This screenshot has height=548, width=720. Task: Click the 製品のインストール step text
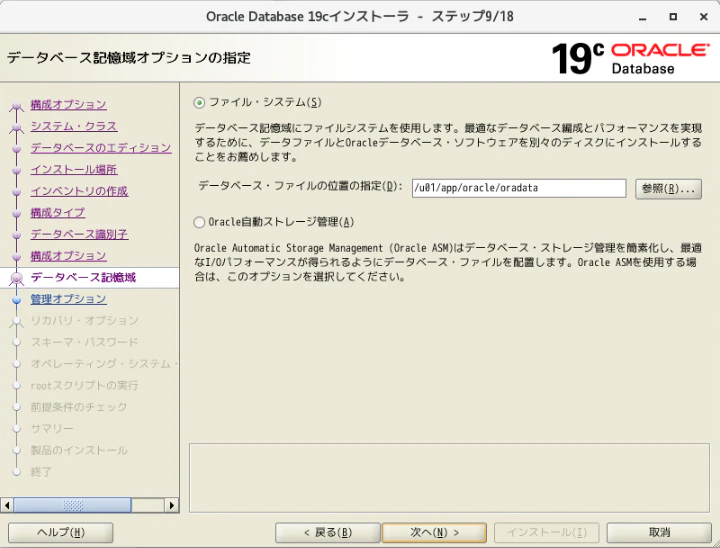[79, 450]
